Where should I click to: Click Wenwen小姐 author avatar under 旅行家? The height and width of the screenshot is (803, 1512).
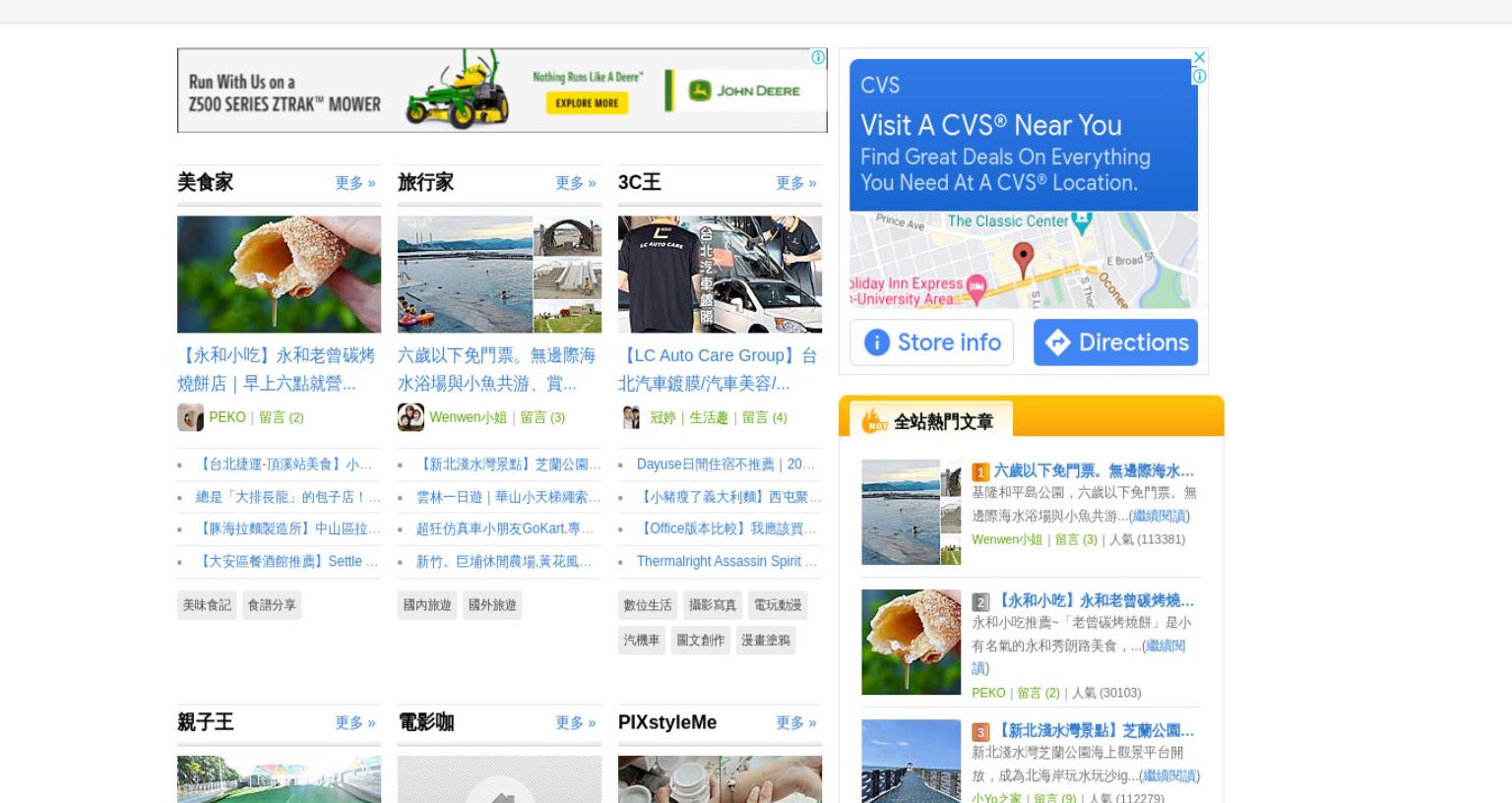(x=410, y=417)
